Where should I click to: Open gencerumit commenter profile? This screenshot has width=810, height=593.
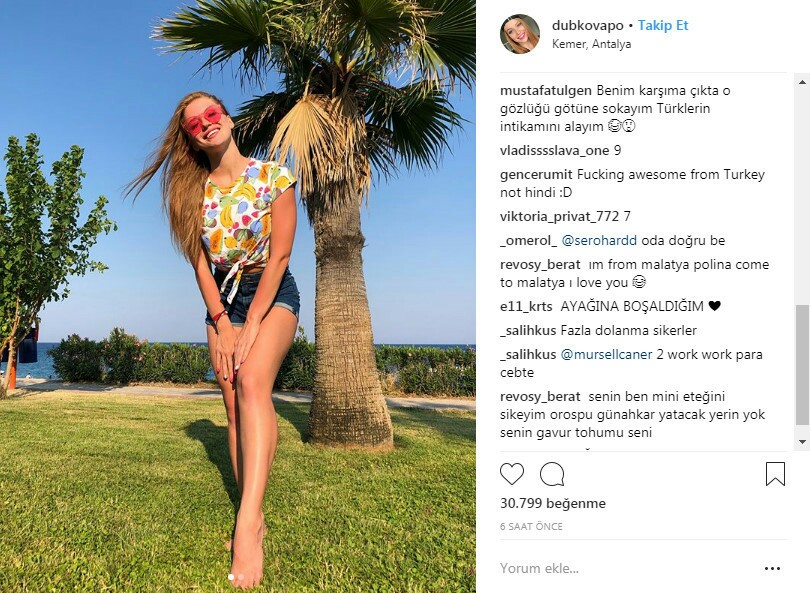(536, 175)
